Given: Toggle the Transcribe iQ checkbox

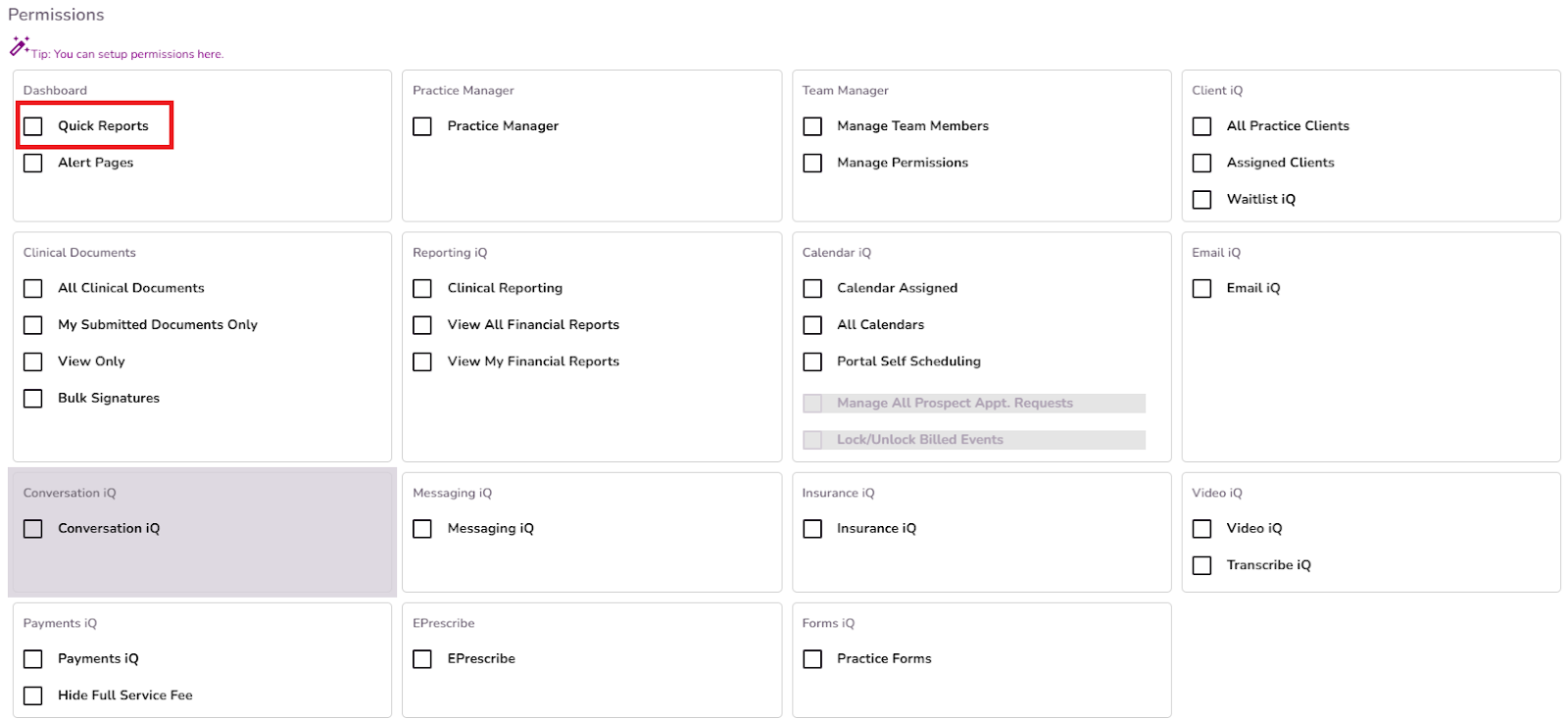Looking at the screenshot, I should point(1201,565).
